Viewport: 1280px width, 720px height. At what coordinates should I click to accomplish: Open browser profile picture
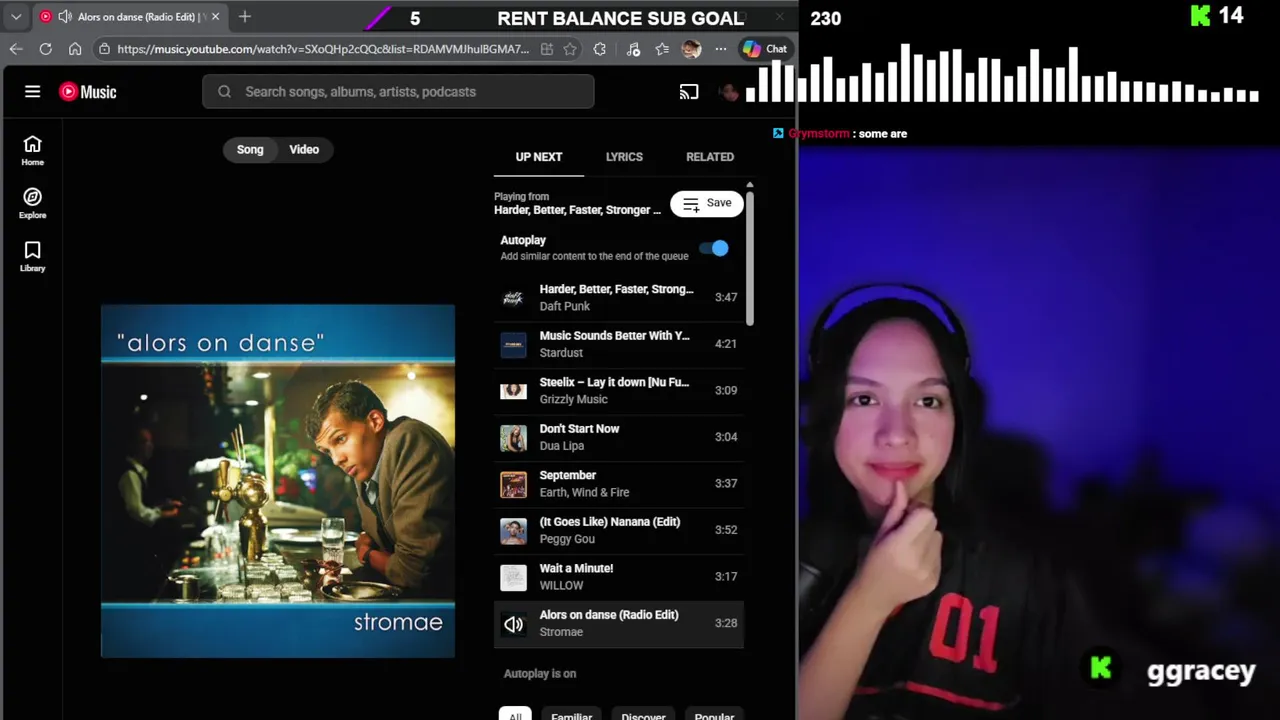coord(691,49)
